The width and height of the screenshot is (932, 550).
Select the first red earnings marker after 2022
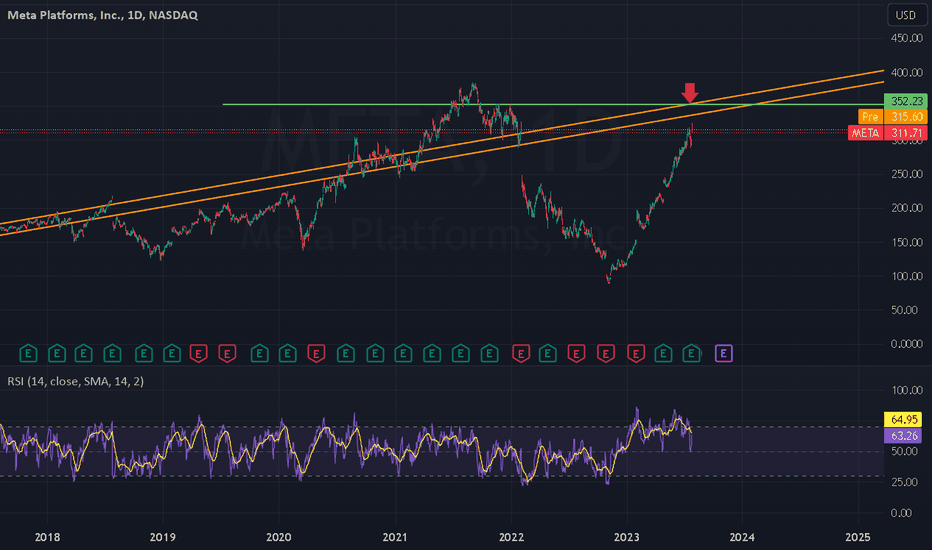click(x=521, y=354)
